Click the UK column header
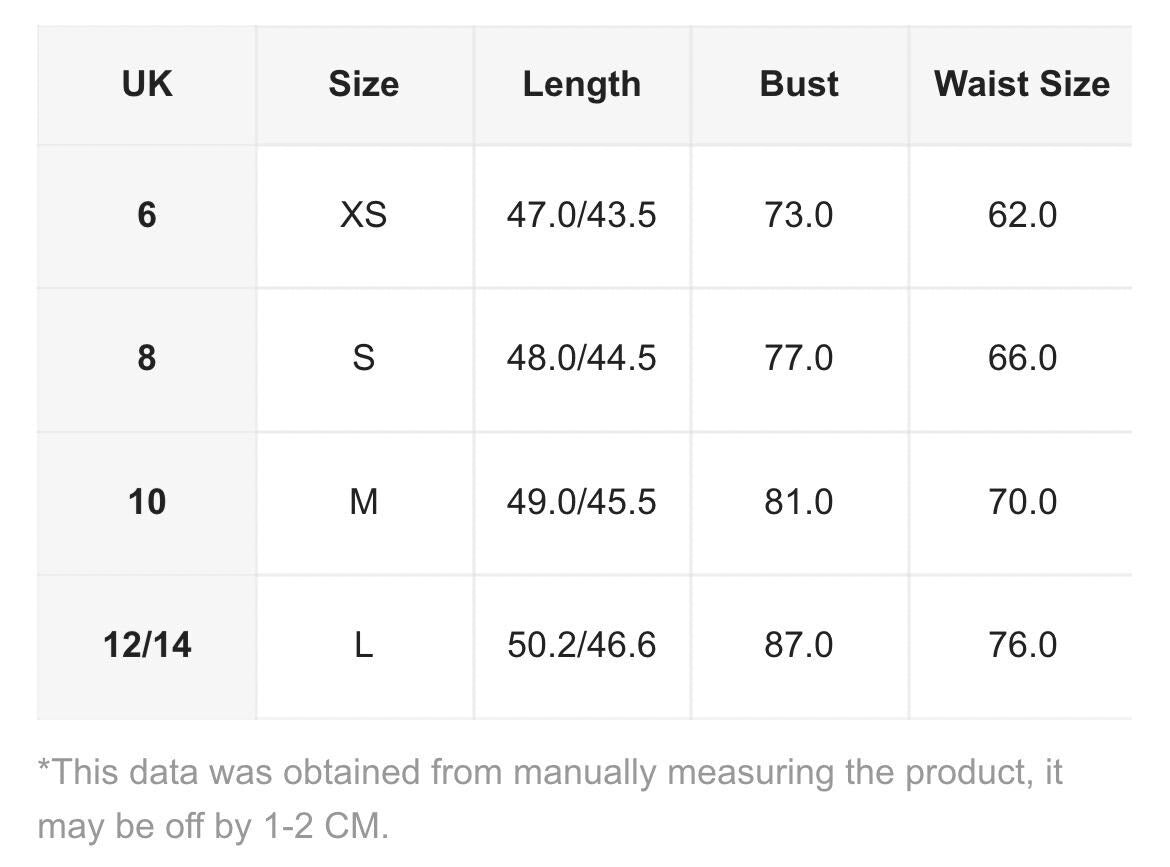 tap(147, 84)
